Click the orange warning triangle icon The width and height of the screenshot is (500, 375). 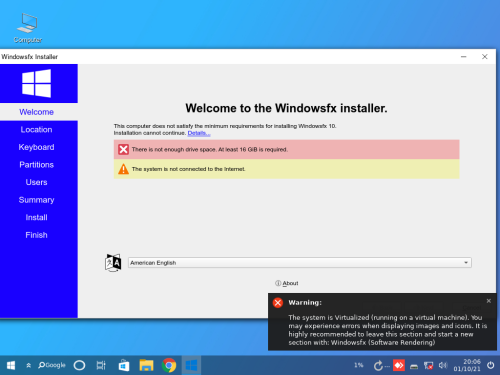coord(123,169)
